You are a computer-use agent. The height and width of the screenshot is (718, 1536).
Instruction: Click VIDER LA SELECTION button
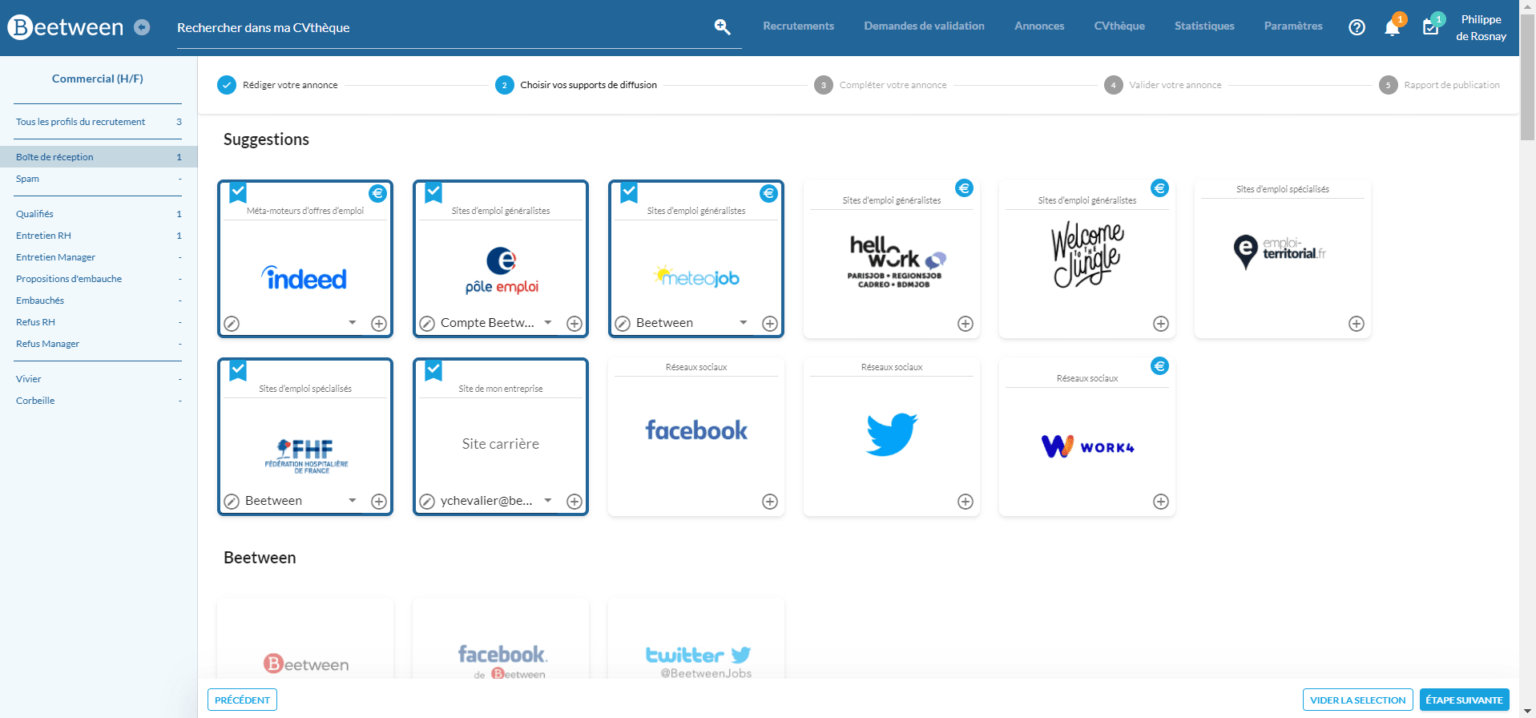[1357, 700]
